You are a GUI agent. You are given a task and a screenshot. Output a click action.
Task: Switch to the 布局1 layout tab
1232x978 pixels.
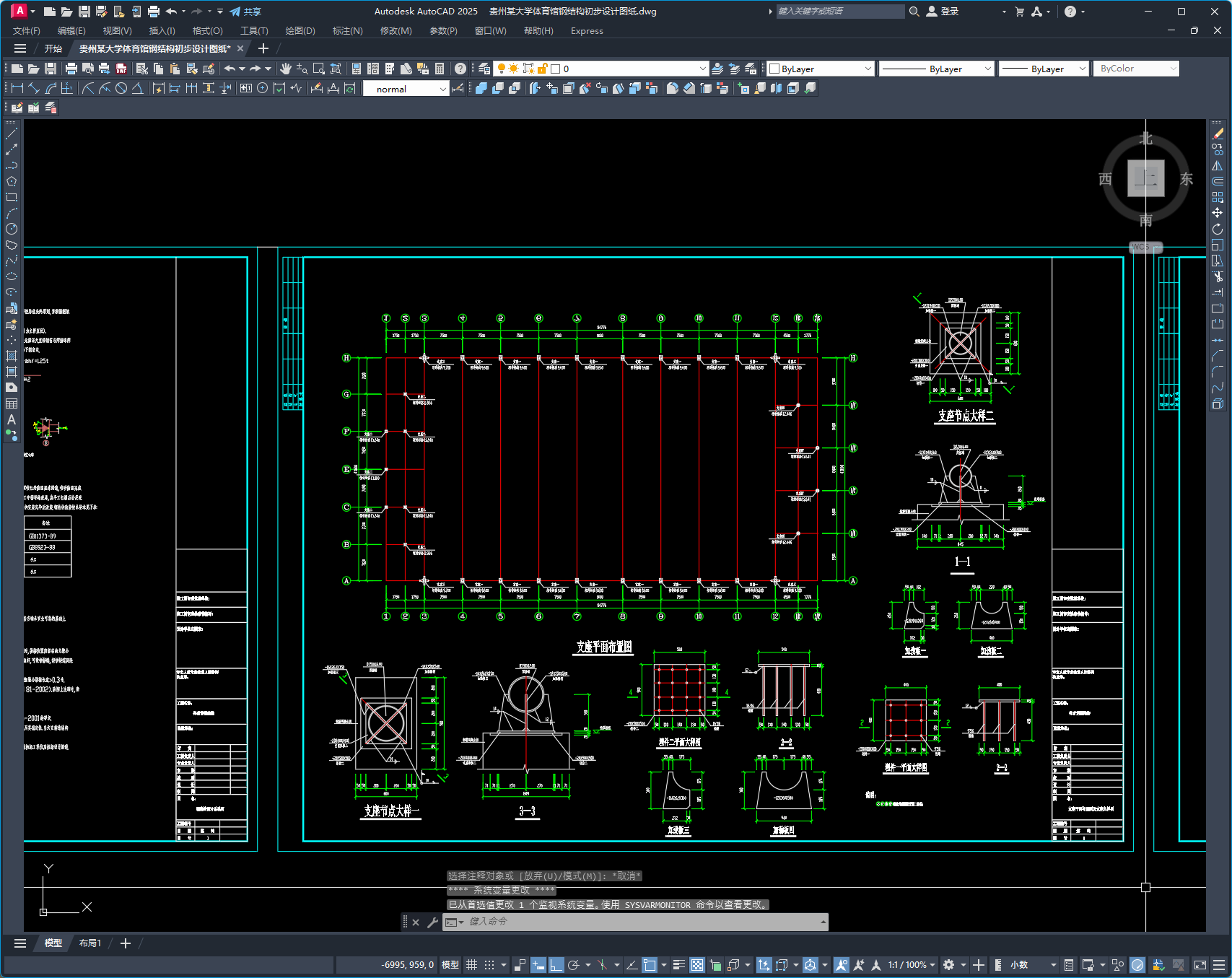click(x=90, y=943)
